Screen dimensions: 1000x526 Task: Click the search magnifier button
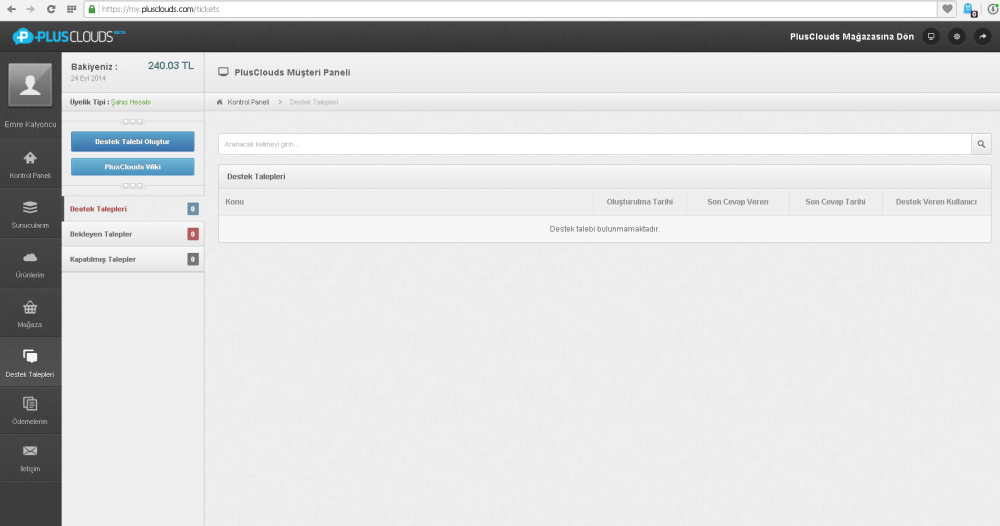click(981, 144)
